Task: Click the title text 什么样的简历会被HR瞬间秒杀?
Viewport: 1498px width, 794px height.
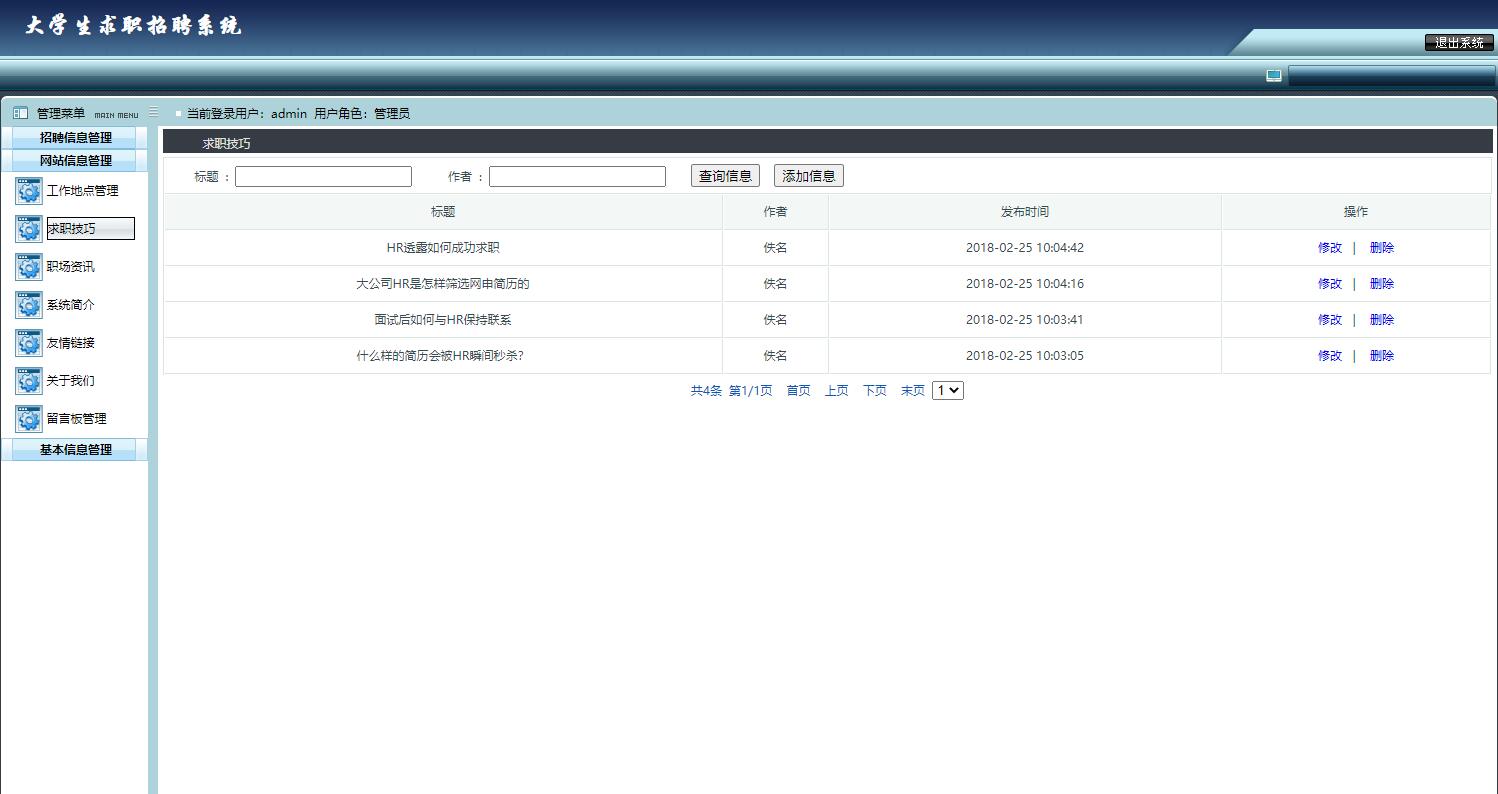Action: [x=440, y=356]
